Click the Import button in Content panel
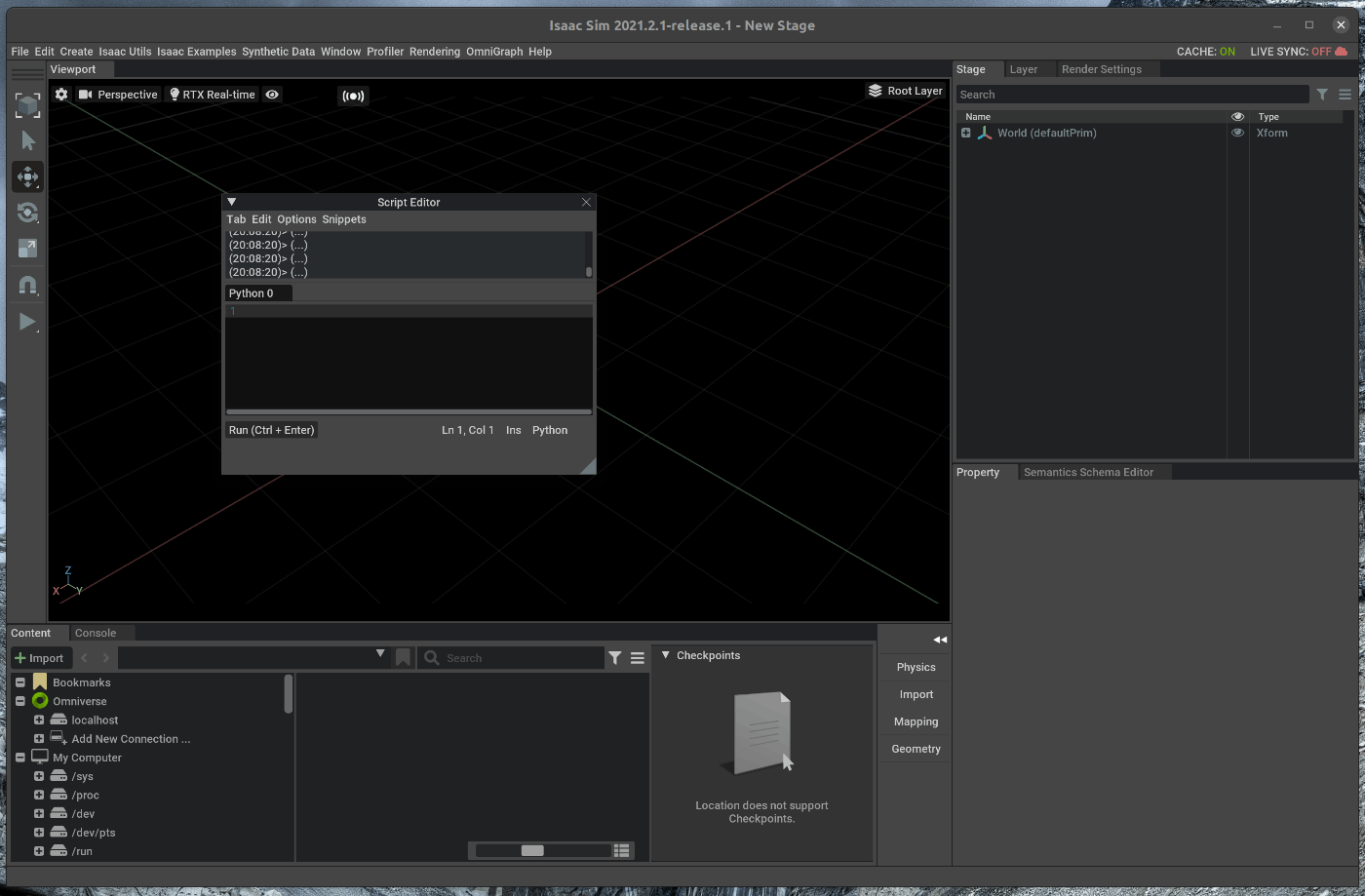Viewport: 1365px width, 896px height. 39,658
